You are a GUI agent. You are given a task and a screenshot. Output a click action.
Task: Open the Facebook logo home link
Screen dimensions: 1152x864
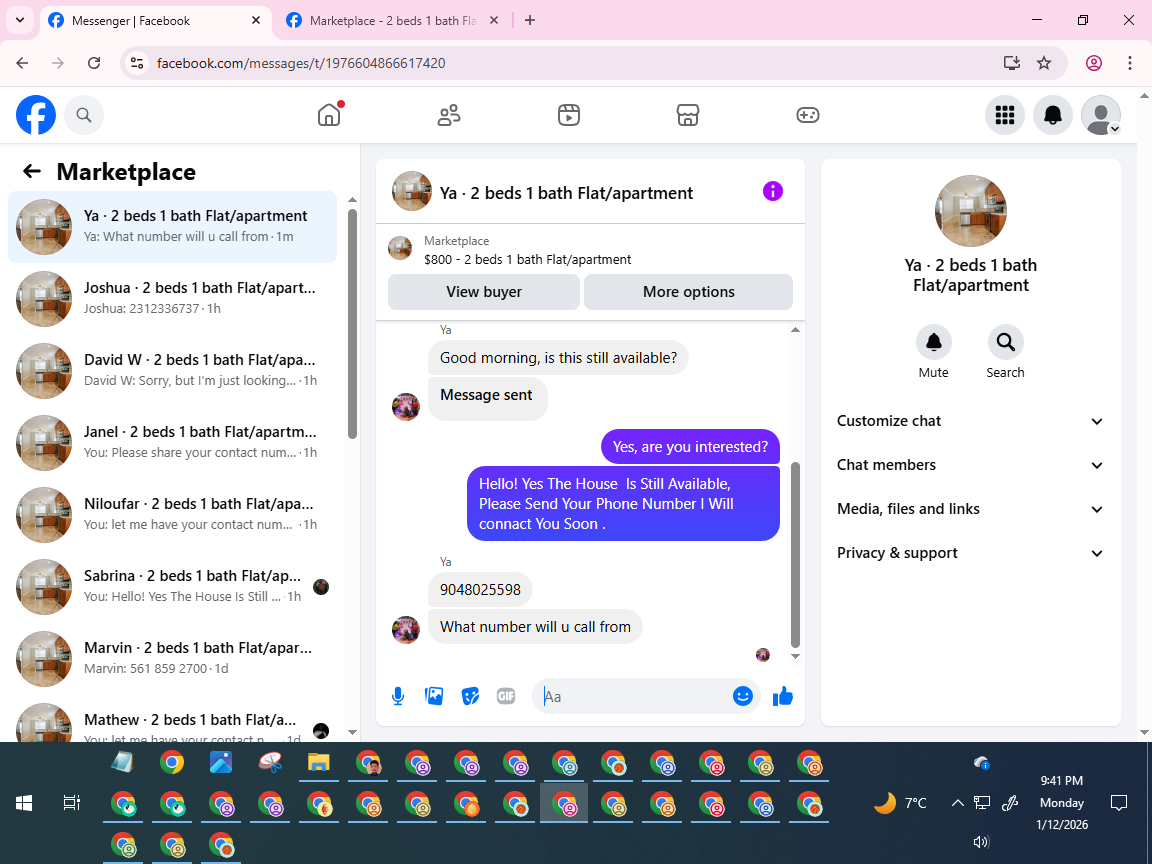(x=36, y=115)
